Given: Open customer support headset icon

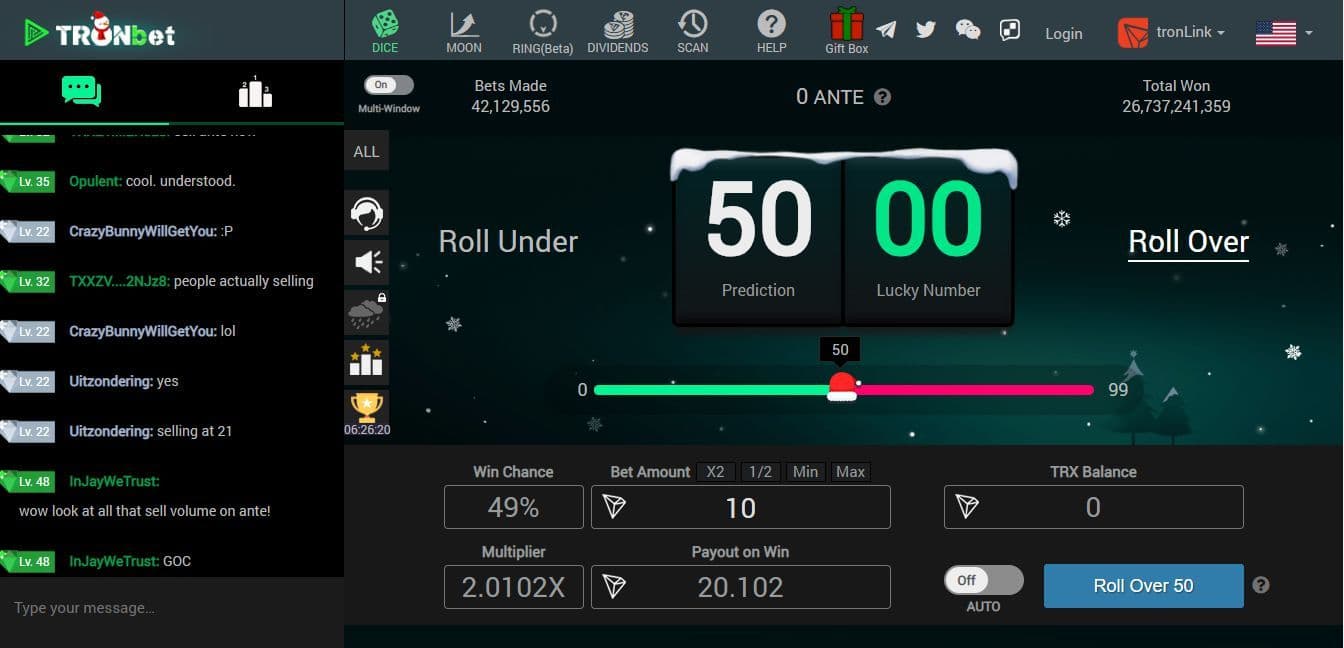Looking at the screenshot, I should tap(367, 212).
